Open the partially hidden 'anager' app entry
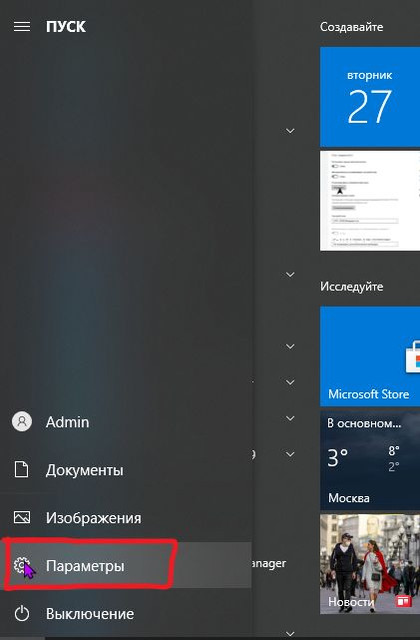The image size is (420, 640). click(269, 564)
